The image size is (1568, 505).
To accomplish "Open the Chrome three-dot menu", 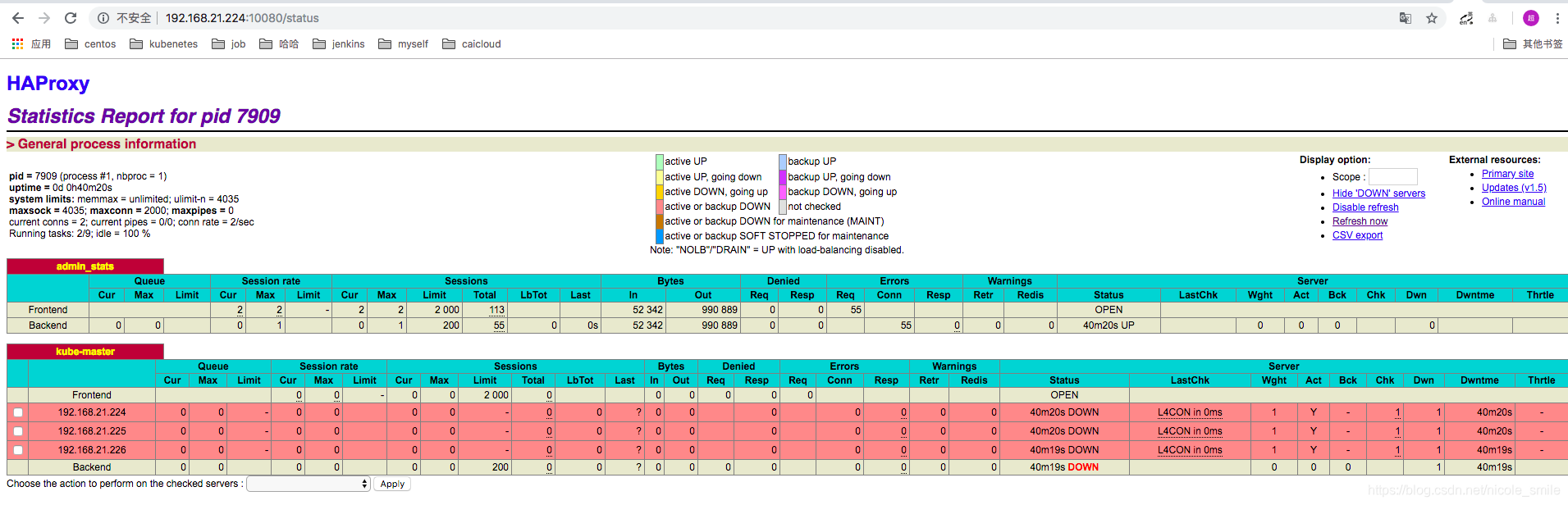I will point(1557,18).
